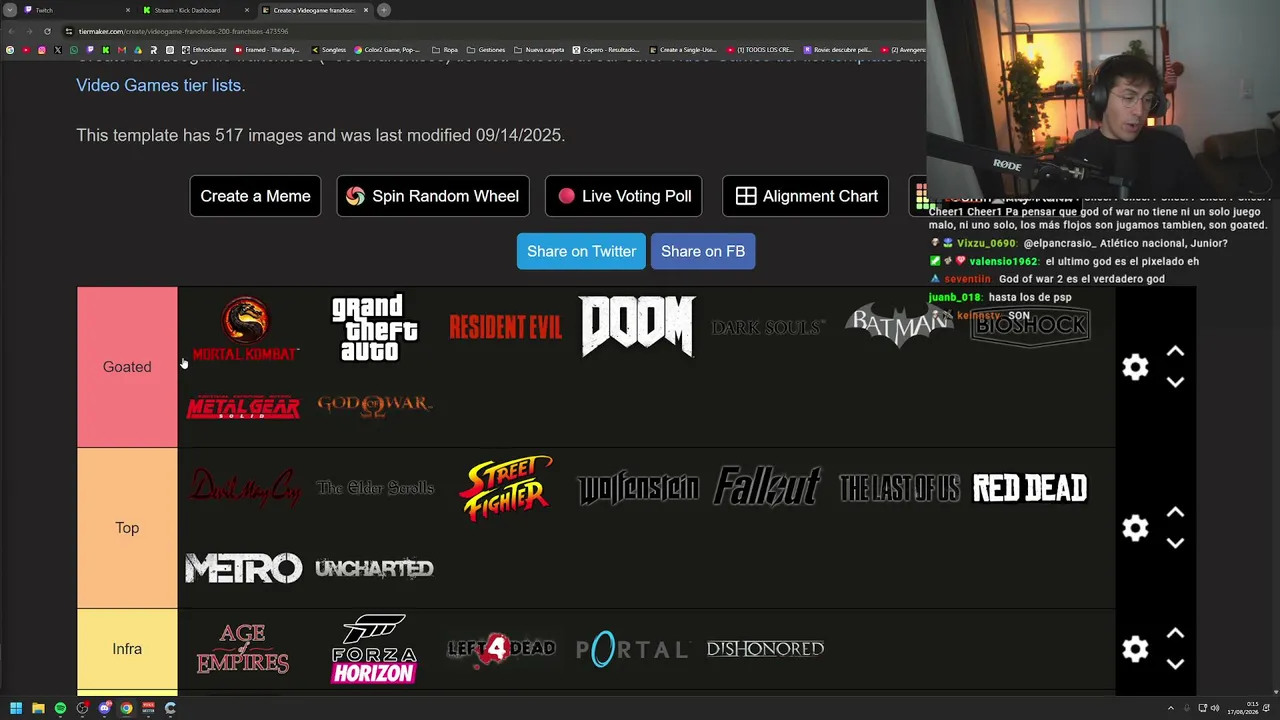
Task: Open settings gear for the Infra tier
Action: point(1135,649)
